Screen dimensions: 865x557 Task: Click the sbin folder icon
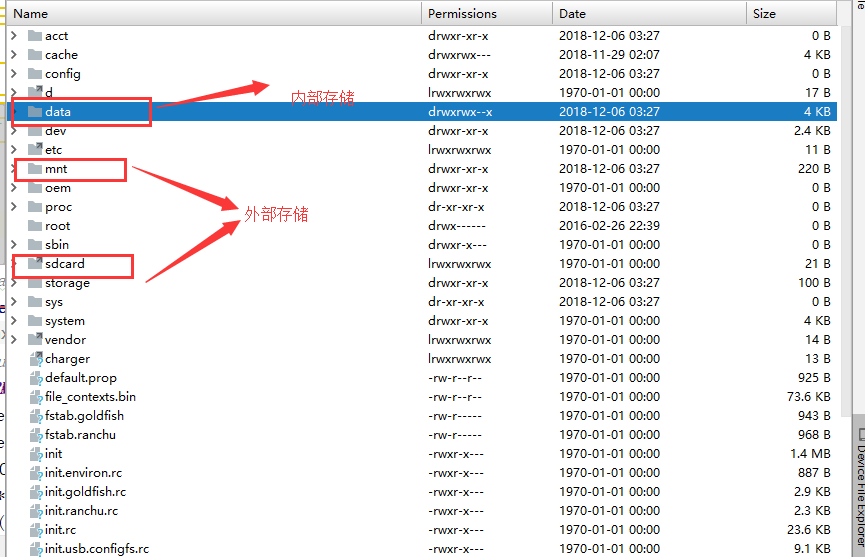click(x=35, y=244)
